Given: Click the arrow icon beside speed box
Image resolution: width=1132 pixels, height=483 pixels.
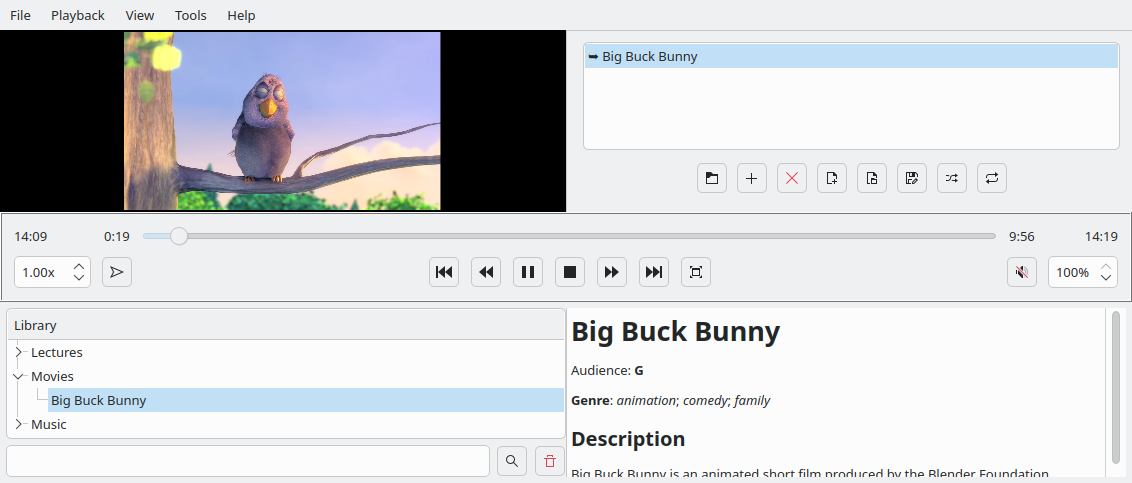Looking at the screenshot, I should click(117, 272).
